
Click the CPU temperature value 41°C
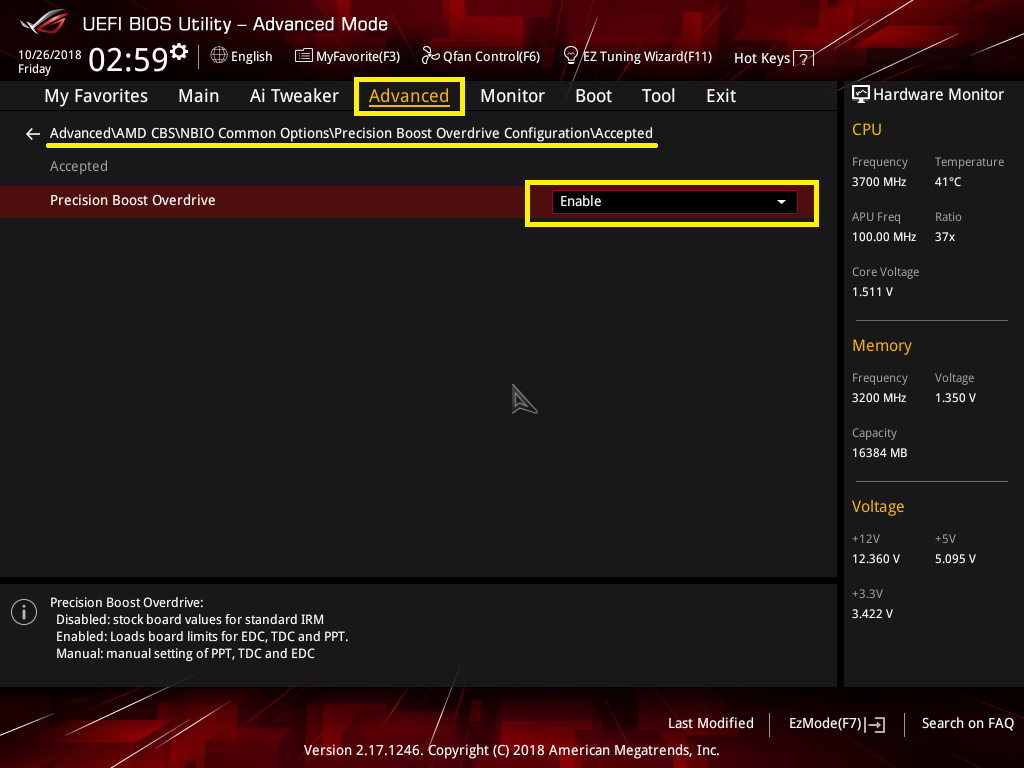(x=948, y=182)
